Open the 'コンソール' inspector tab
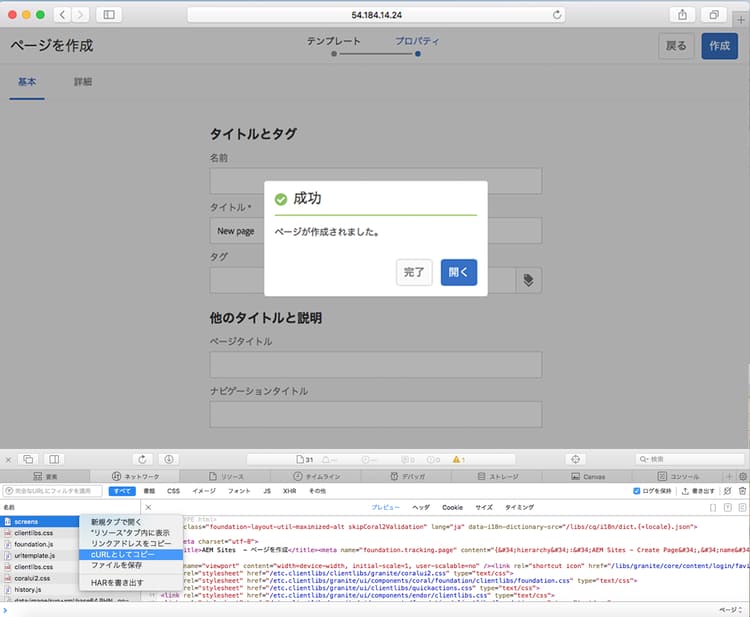 [x=678, y=476]
